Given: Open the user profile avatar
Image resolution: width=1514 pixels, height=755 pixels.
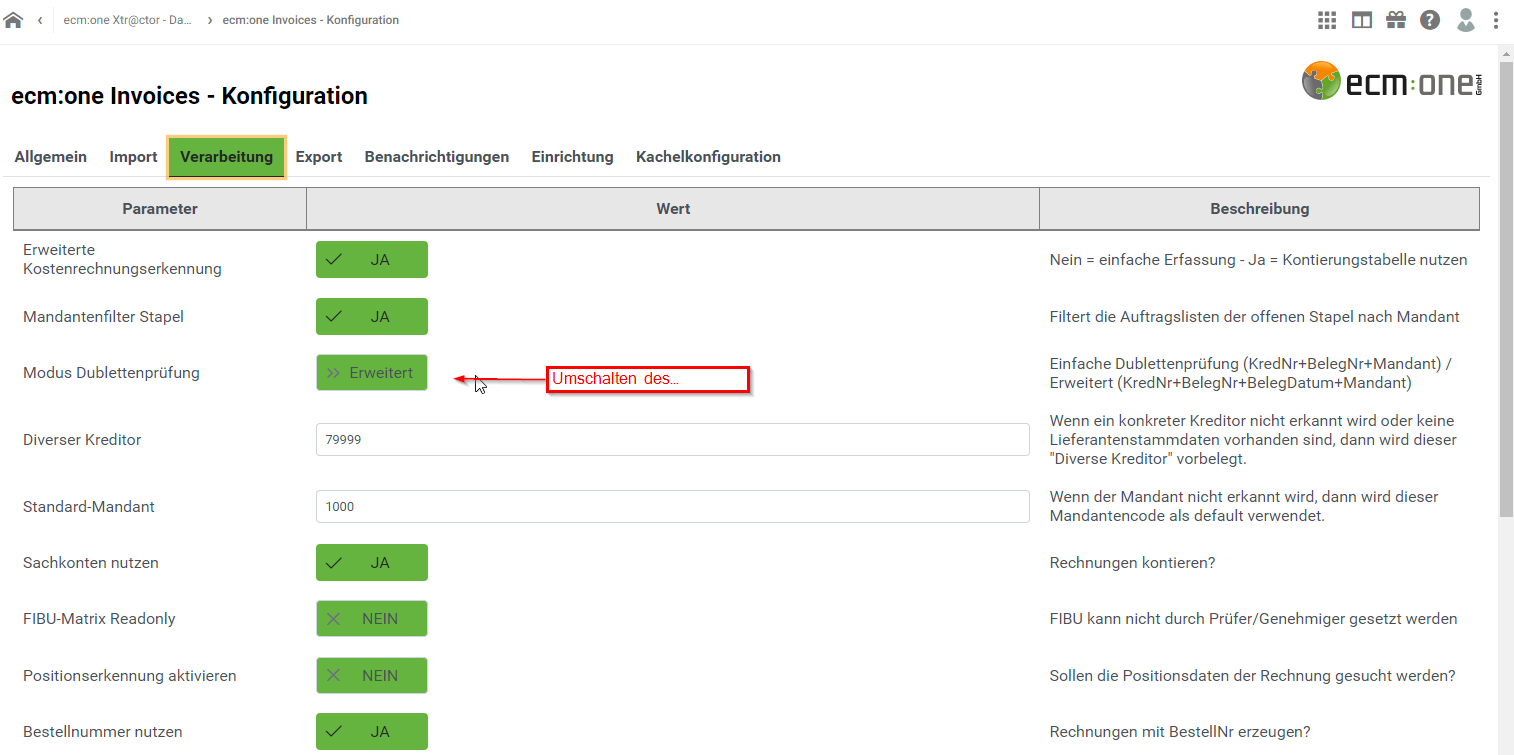Looking at the screenshot, I should 1466,20.
